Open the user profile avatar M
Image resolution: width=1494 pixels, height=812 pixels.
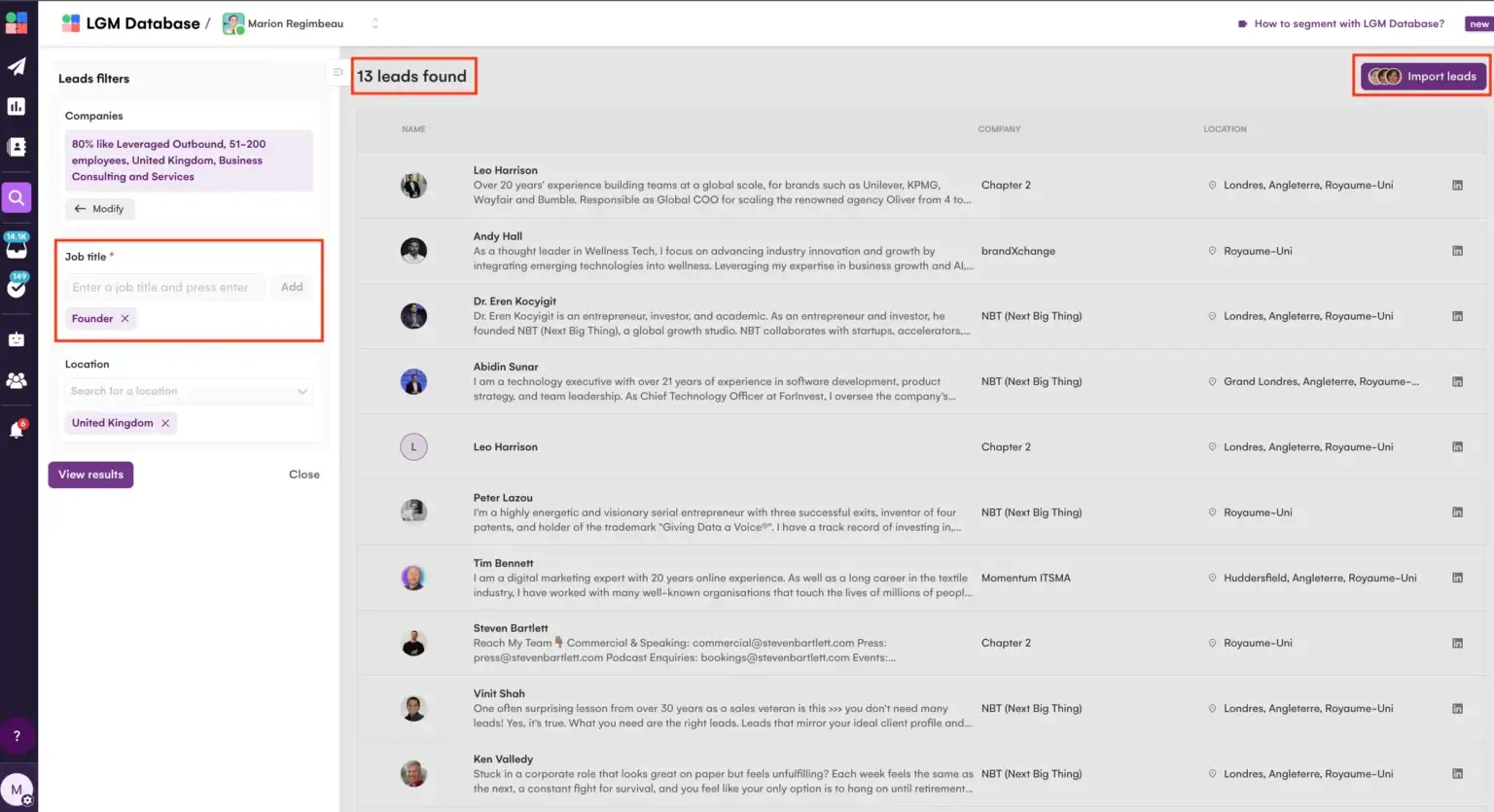(17, 790)
